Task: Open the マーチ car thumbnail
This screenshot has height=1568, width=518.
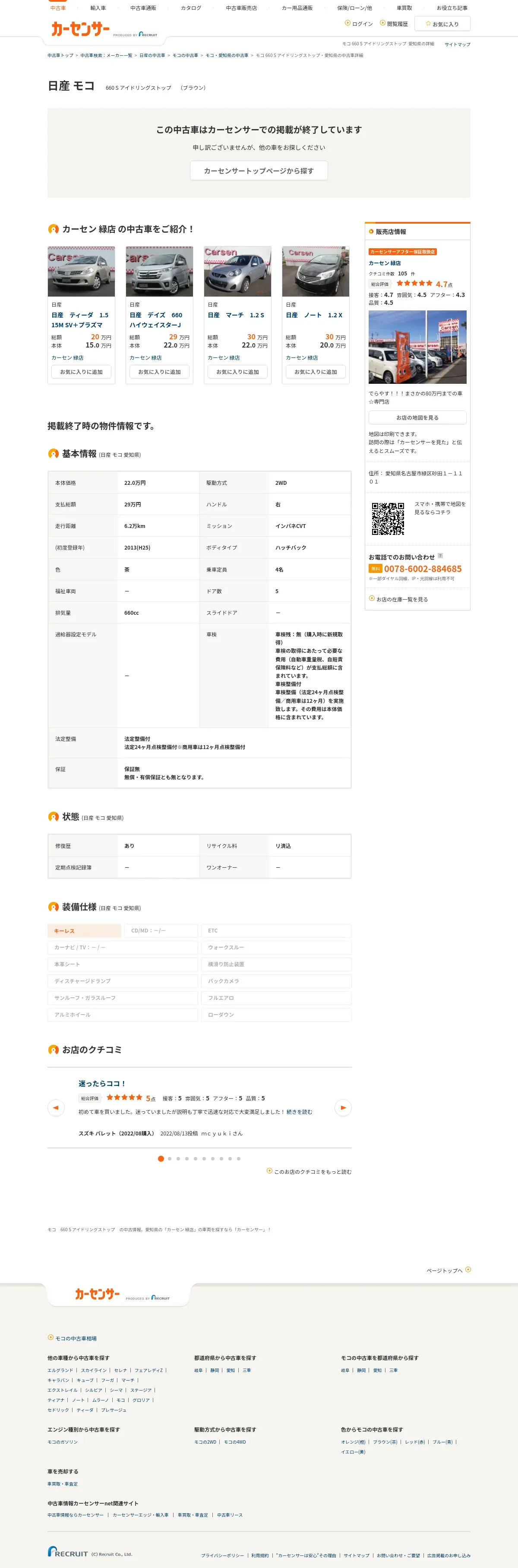Action: click(237, 272)
